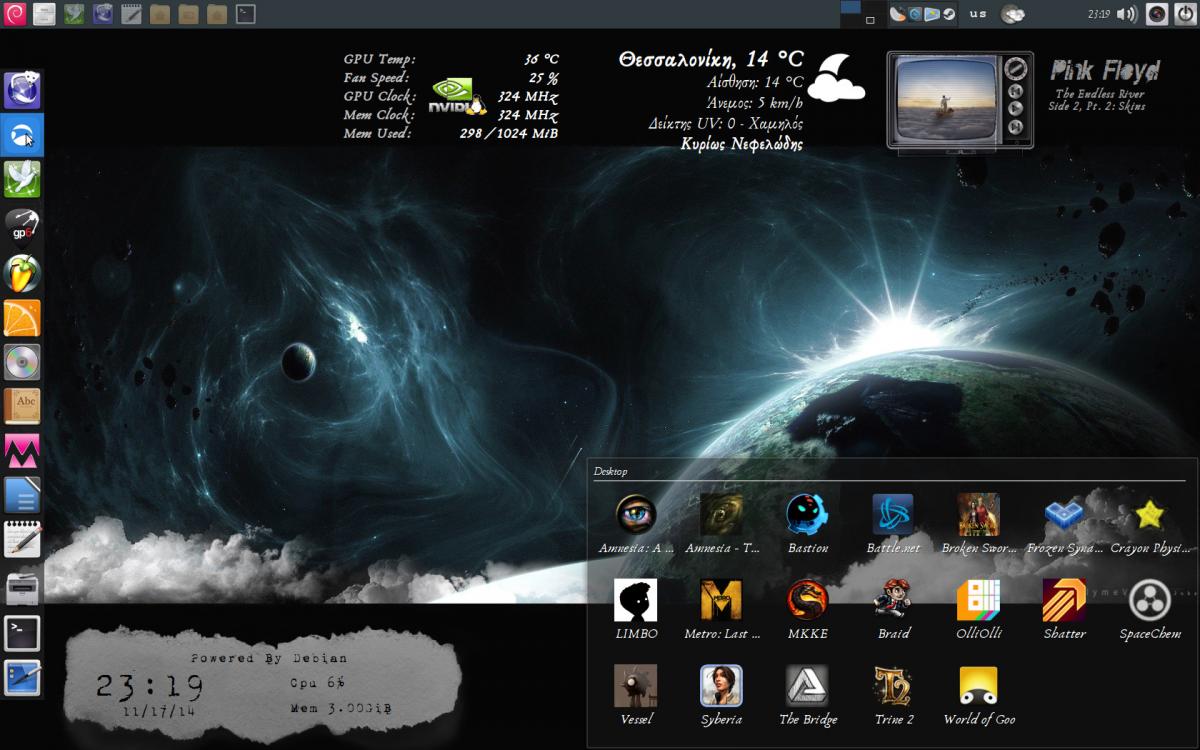This screenshot has height=750, width=1200.
Task: Launch SpaceChem shortcut
Action: coord(1150,609)
